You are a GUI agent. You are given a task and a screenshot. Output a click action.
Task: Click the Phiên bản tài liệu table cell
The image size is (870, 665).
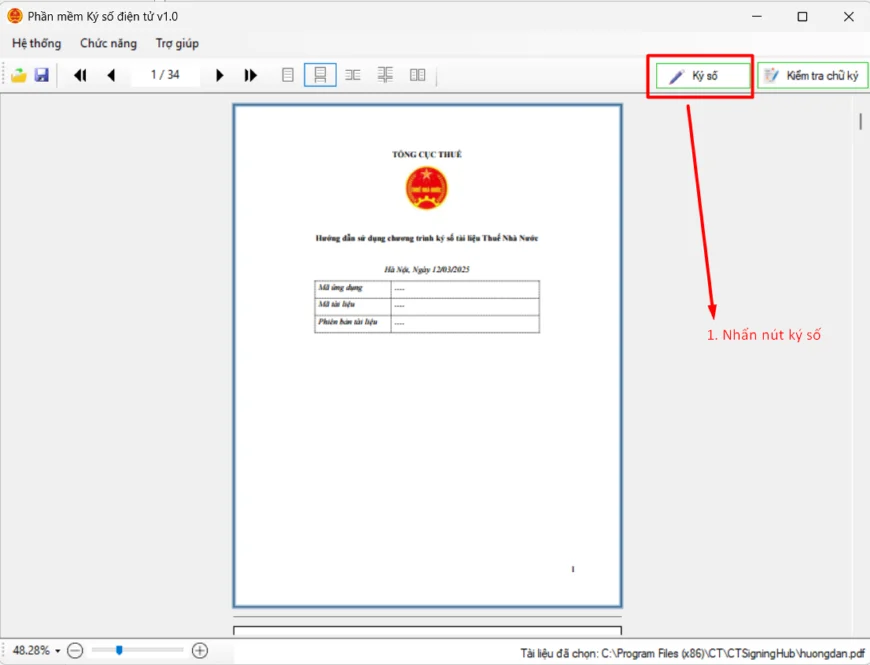[x=352, y=323]
